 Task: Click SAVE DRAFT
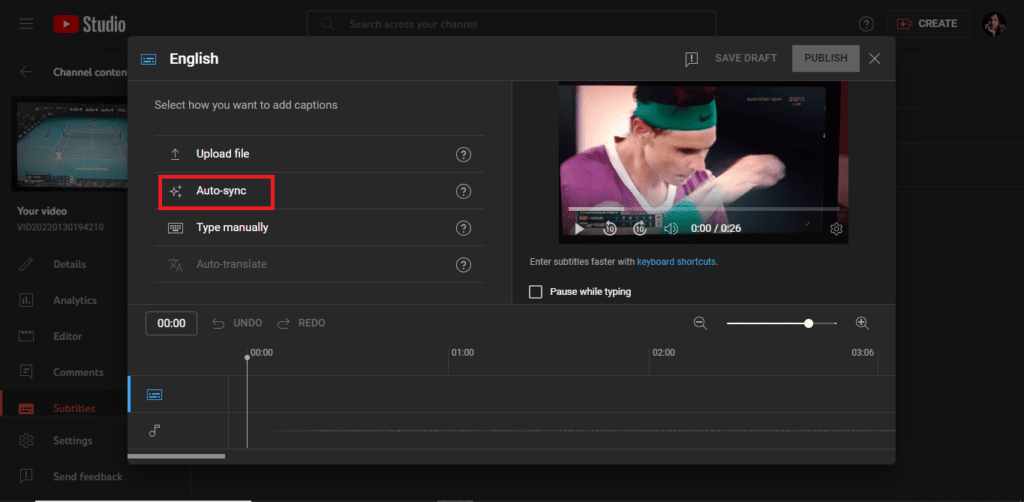(x=746, y=58)
